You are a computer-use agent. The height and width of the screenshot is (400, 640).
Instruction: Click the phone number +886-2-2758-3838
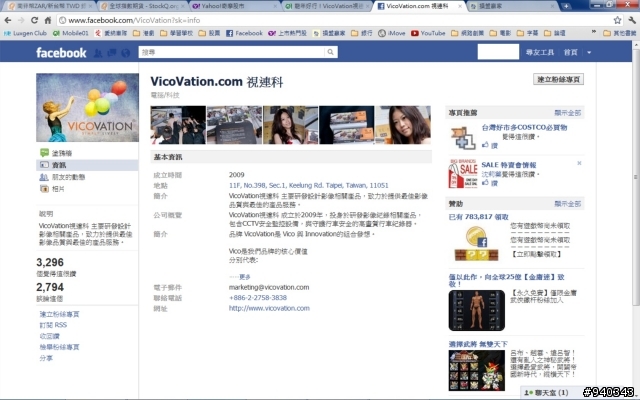(258, 298)
